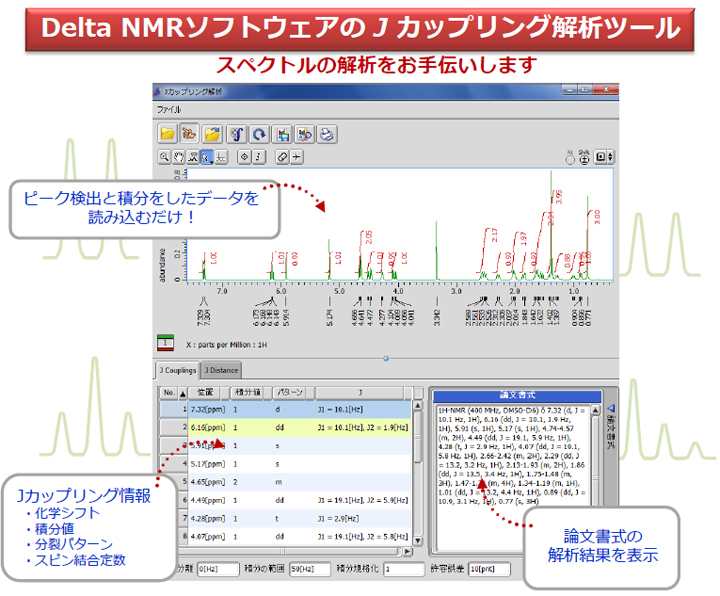The image size is (720, 596).
Task: Open the ファイル menu
Action: 169,109
